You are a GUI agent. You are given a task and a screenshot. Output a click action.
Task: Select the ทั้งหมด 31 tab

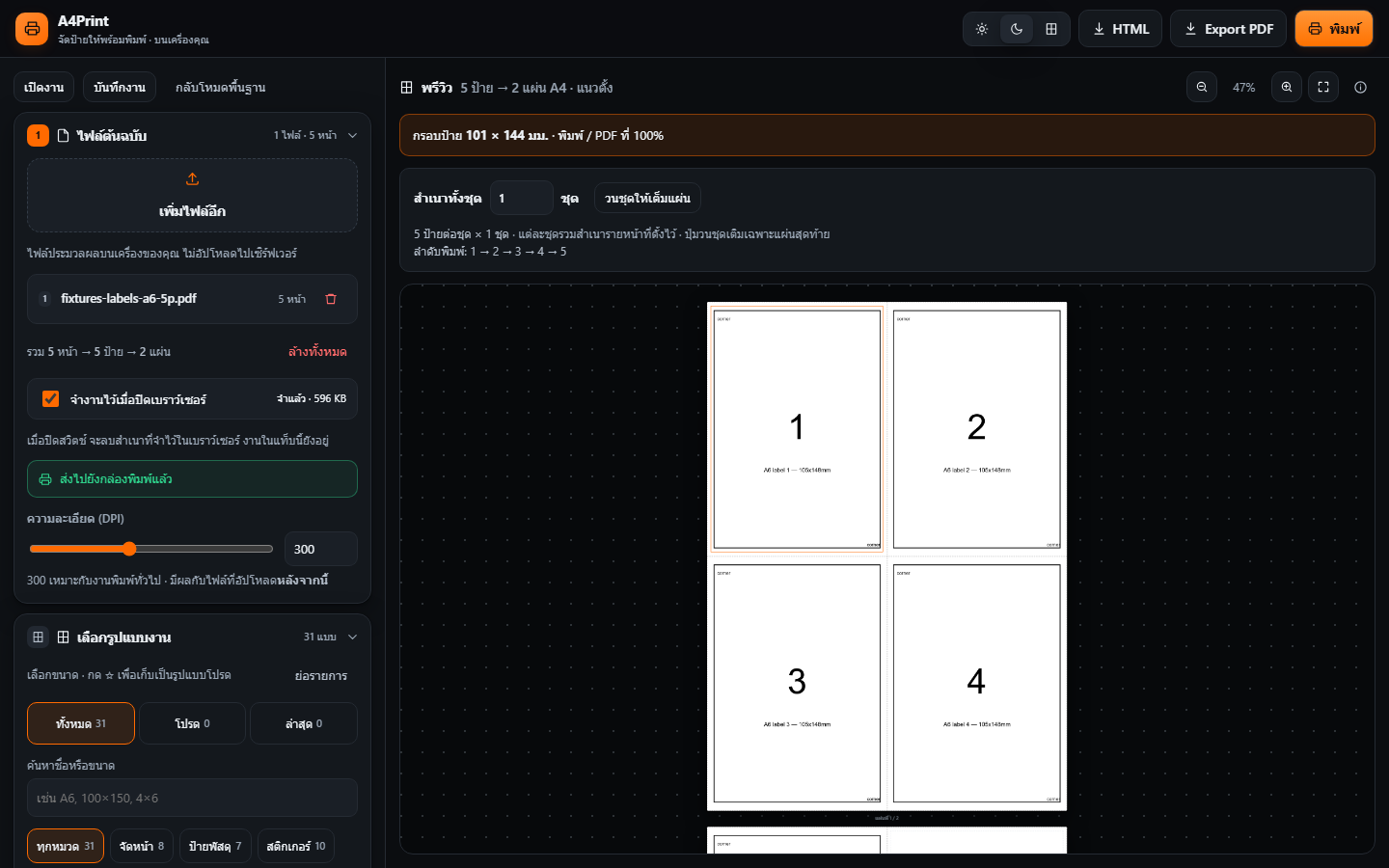pyautogui.click(x=81, y=723)
